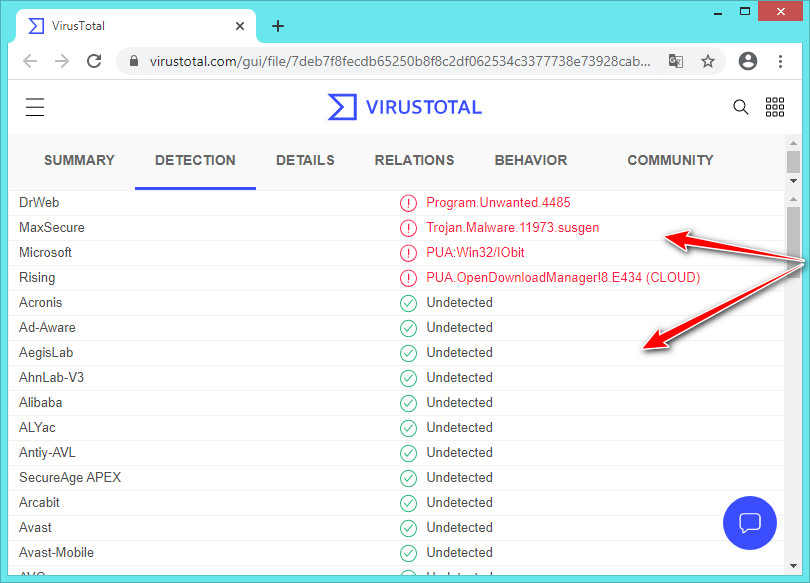Click the Rising red alert icon
Image resolution: width=810 pixels, height=583 pixels.
pos(408,278)
